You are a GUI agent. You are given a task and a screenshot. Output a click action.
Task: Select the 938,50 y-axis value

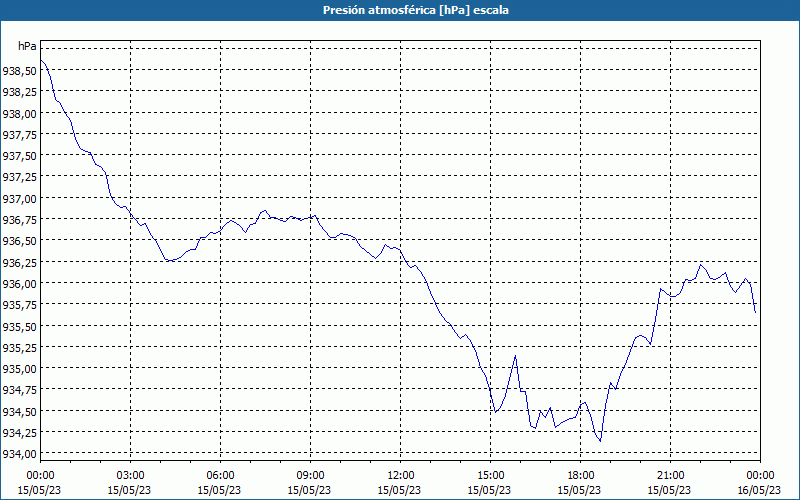pos(19,70)
